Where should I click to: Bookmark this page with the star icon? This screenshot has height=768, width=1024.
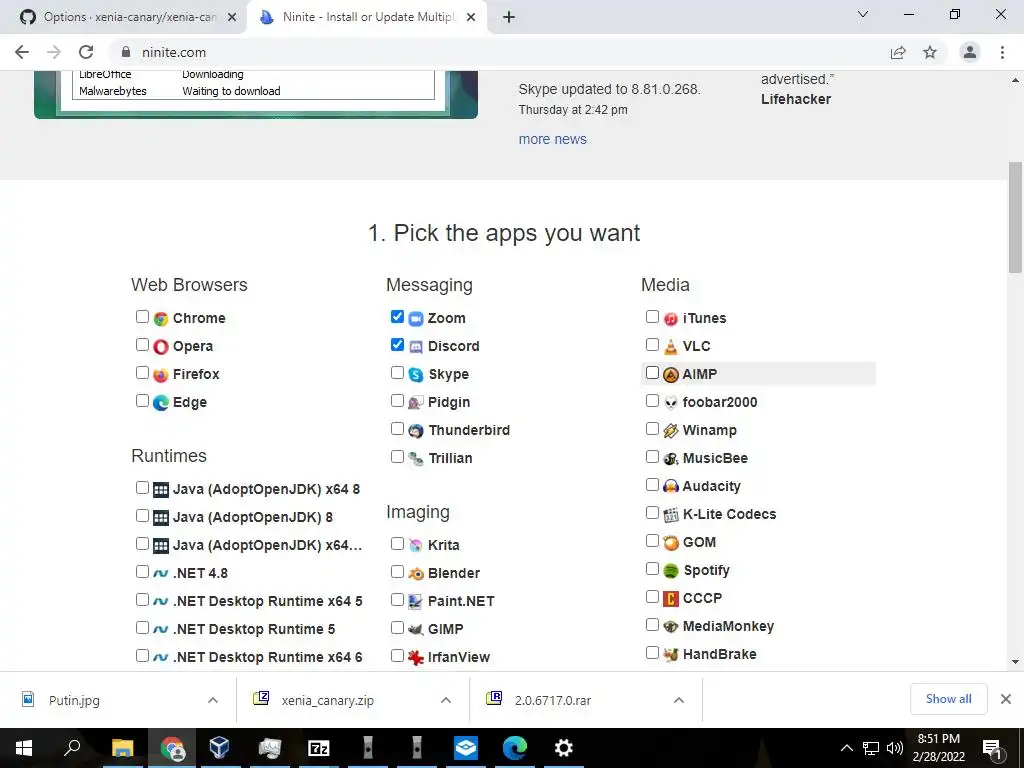(930, 52)
